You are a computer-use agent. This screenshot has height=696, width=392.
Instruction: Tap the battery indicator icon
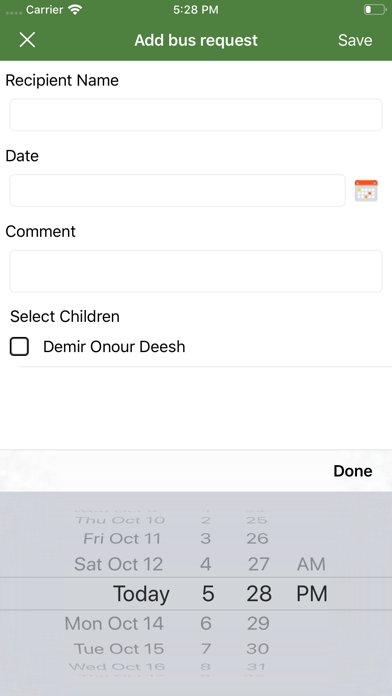[374, 10]
